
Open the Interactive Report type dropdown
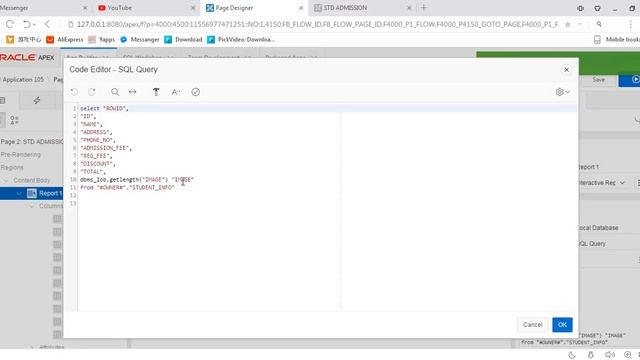[x=602, y=183]
